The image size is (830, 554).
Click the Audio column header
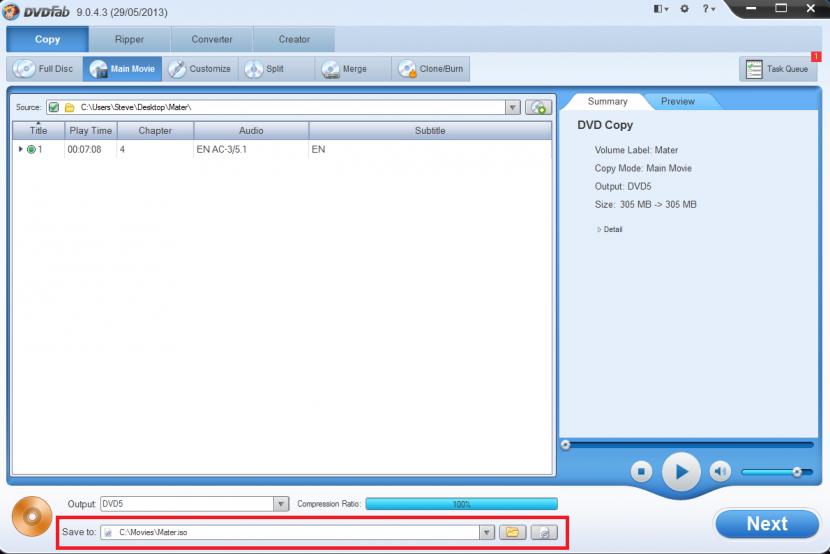[x=251, y=130]
